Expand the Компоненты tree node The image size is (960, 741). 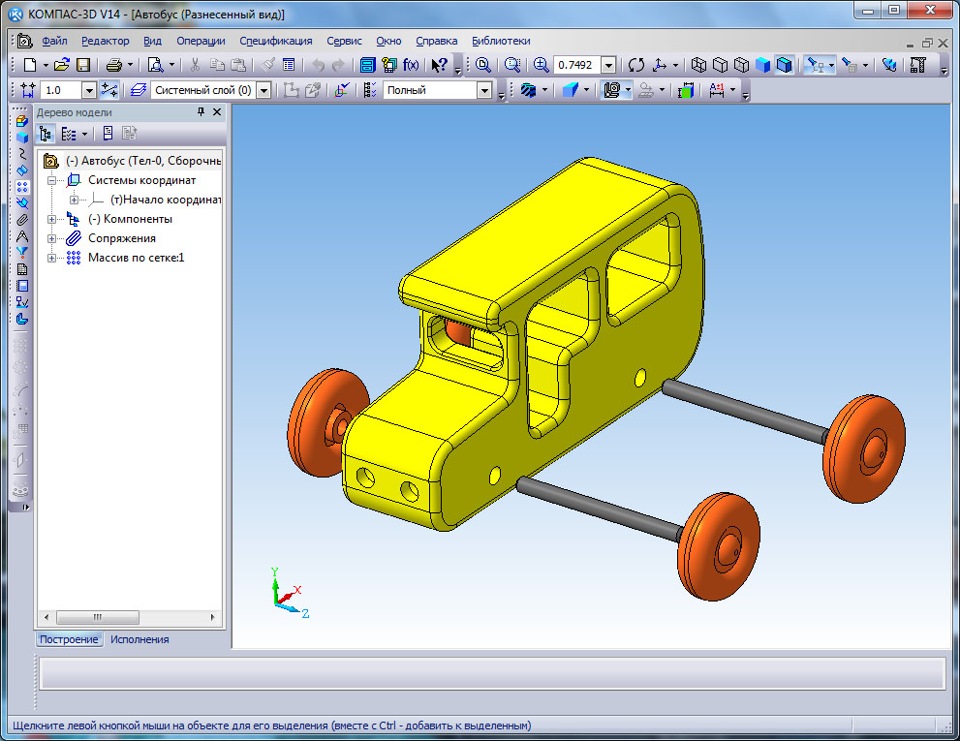(52, 219)
